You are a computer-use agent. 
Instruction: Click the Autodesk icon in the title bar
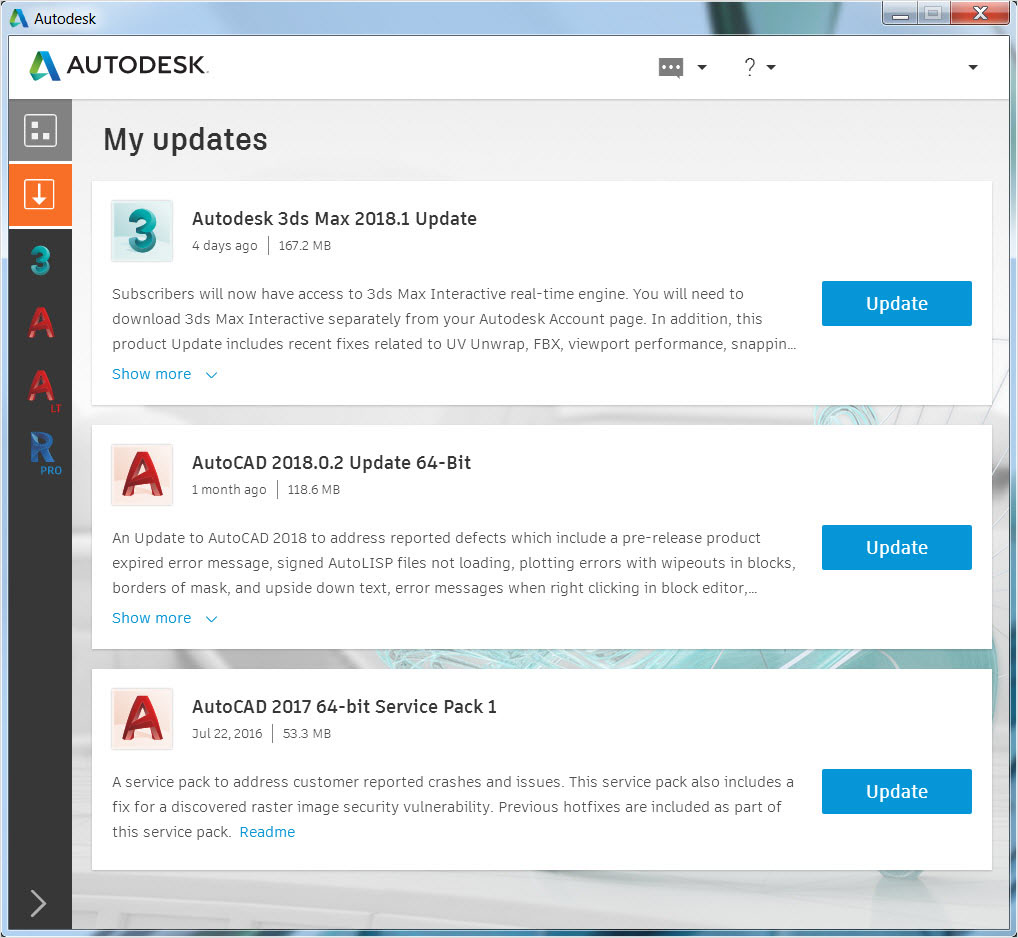(19, 18)
